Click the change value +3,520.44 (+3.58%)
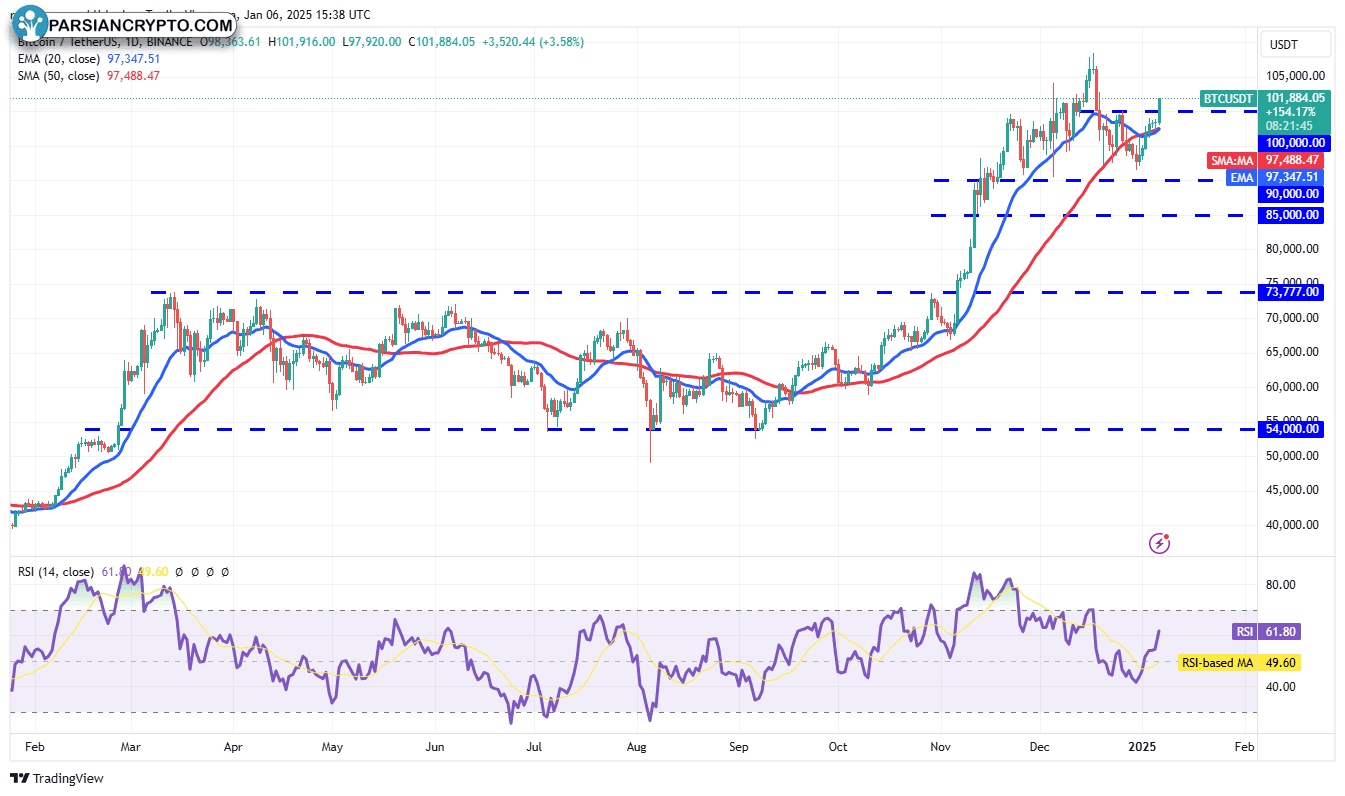Viewport: 1345px width, 796px height. 533,42
